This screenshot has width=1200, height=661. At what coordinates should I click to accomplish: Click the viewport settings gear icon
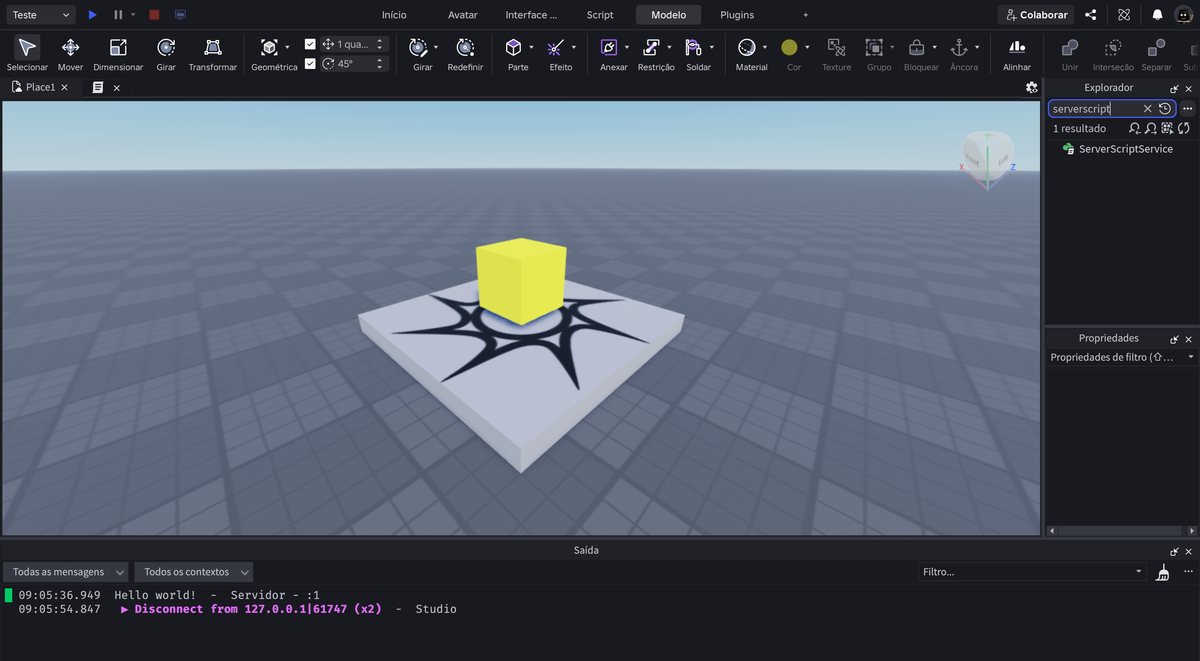pyautogui.click(x=1032, y=87)
